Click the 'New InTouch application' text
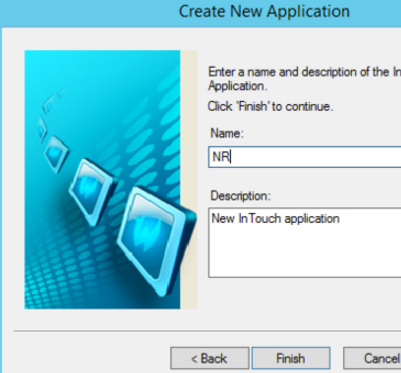 click(275, 219)
